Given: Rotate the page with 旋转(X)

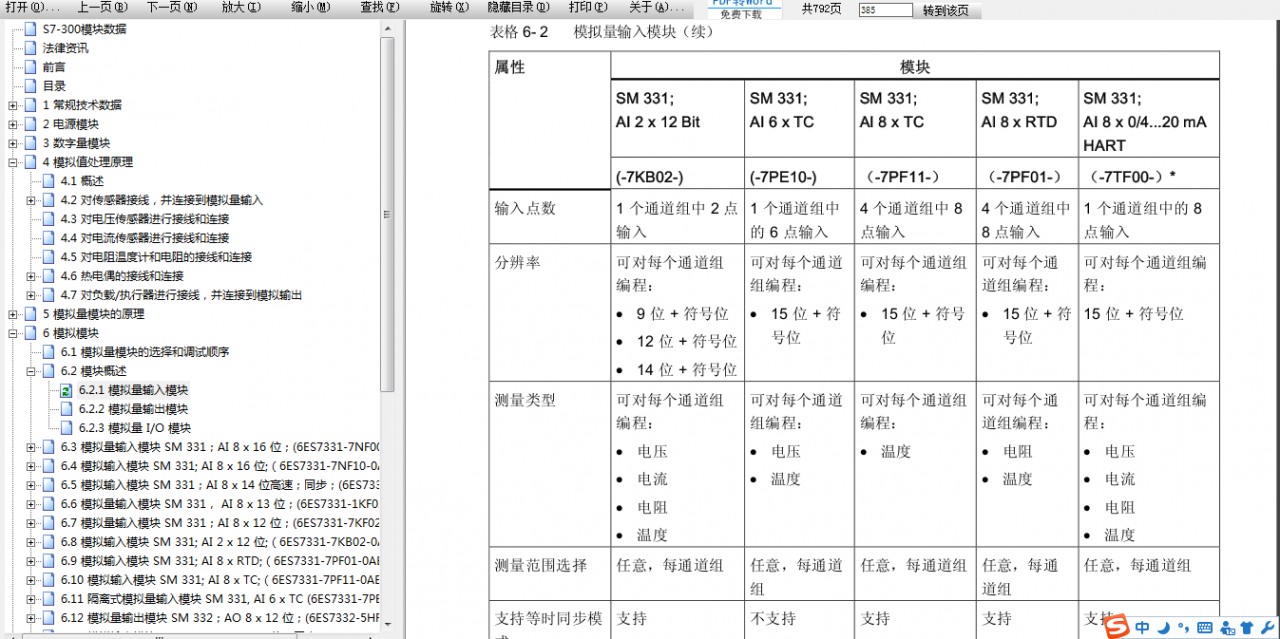Looking at the screenshot, I should point(449,7).
